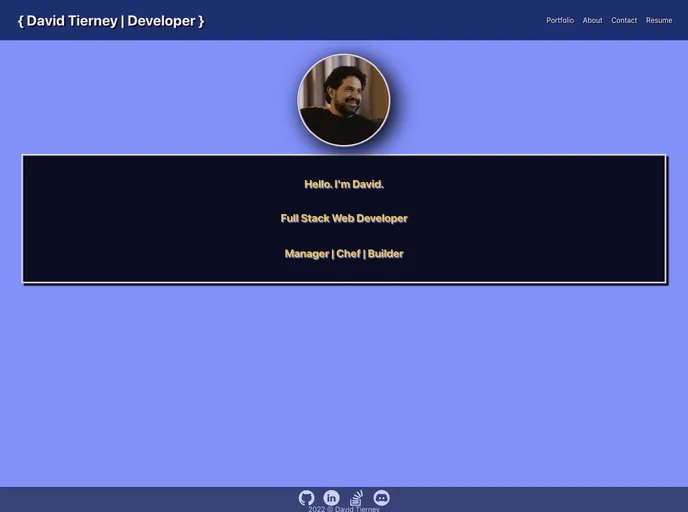Image resolution: width=688 pixels, height=512 pixels.
Task: Click the "David Tierney" name in header title
Action: click(72, 21)
